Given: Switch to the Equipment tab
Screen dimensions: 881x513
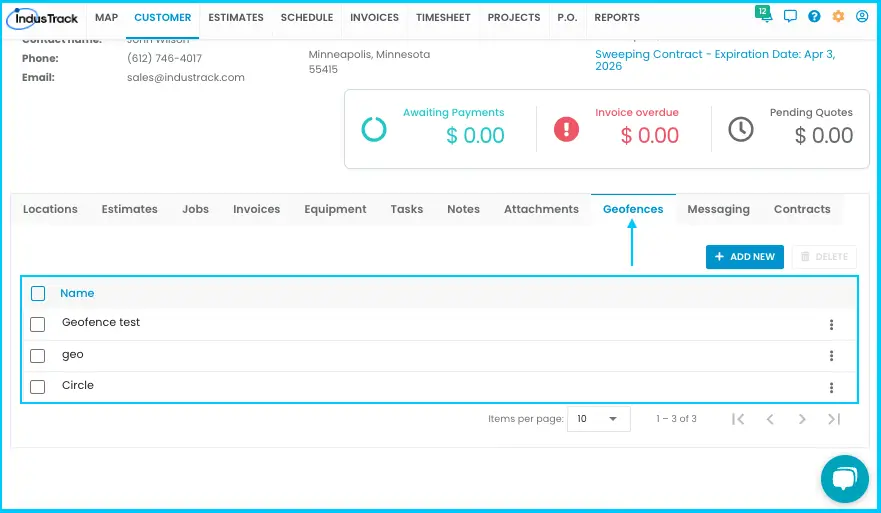Looking at the screenshot, I should [335, 209].
